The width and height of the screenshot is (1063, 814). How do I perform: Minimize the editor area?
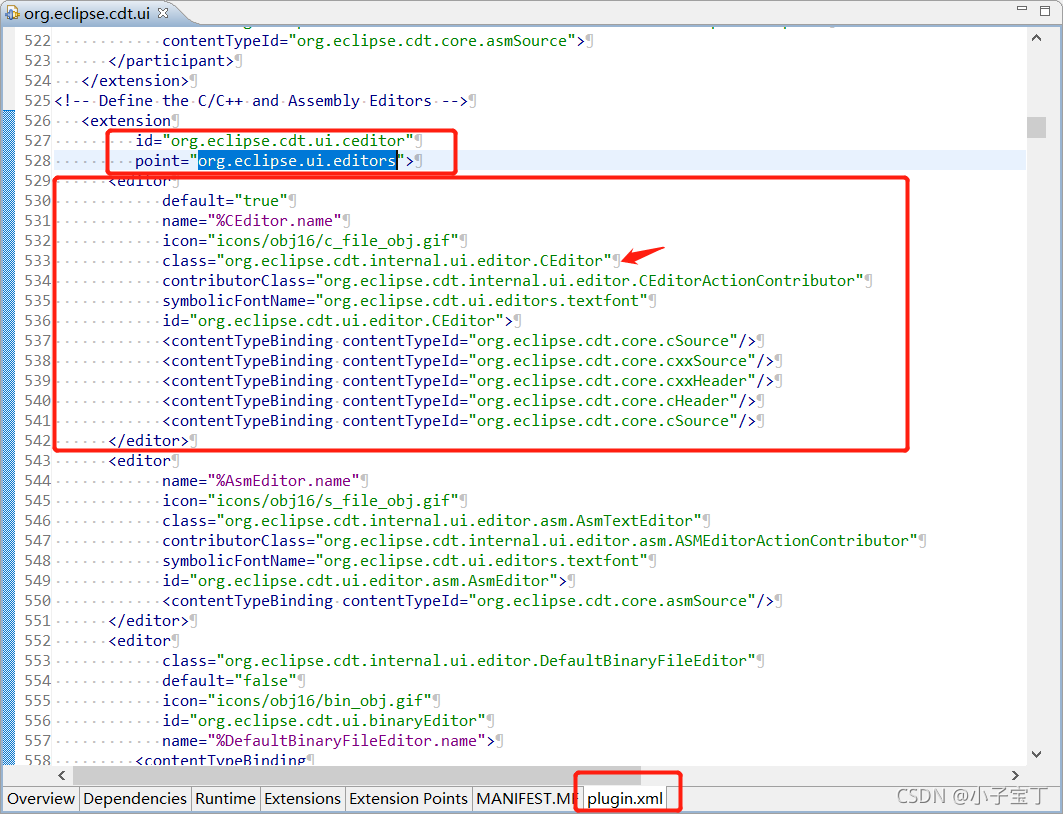1022,9
